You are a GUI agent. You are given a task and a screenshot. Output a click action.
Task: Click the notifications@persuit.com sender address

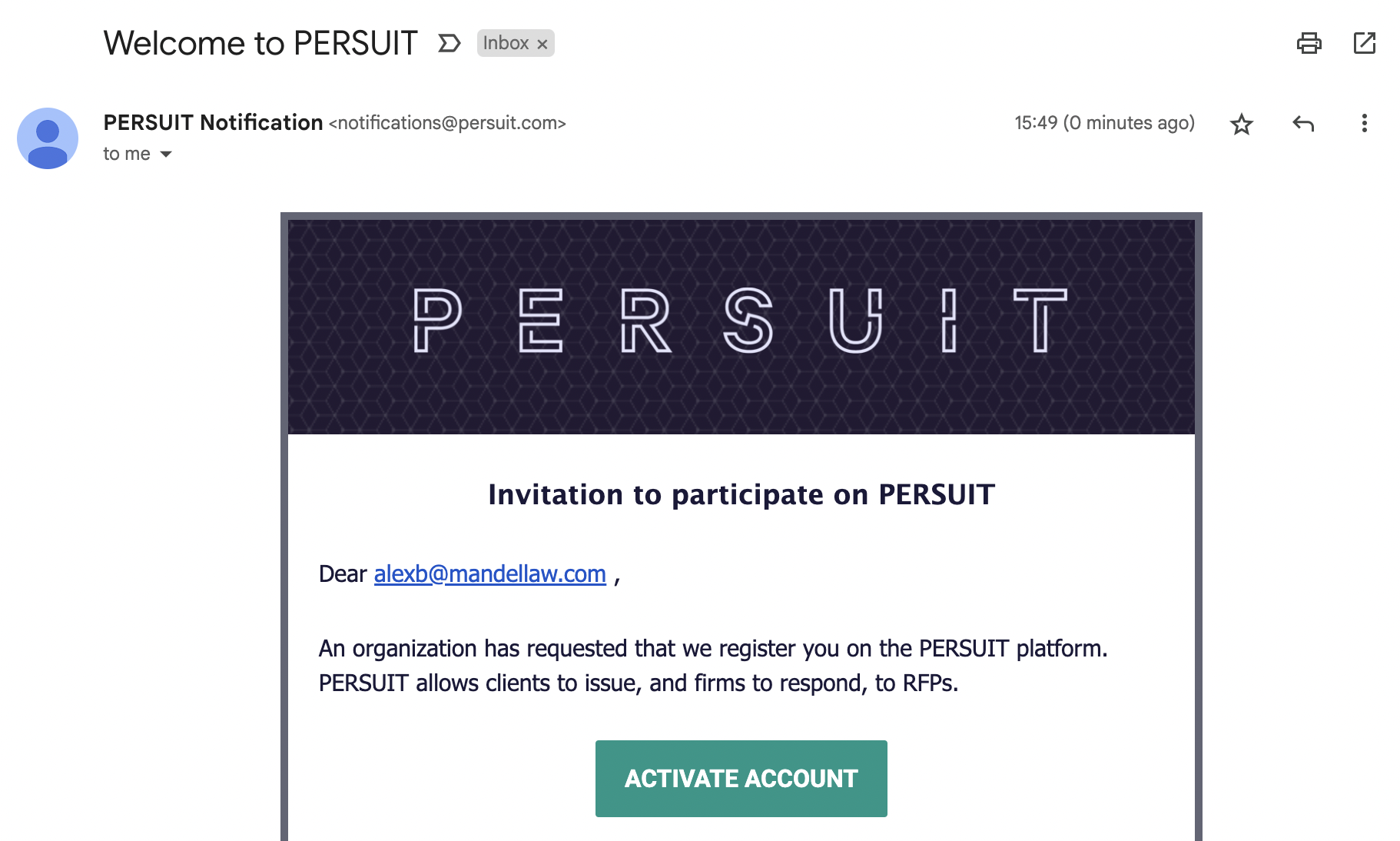click(447, 123)
